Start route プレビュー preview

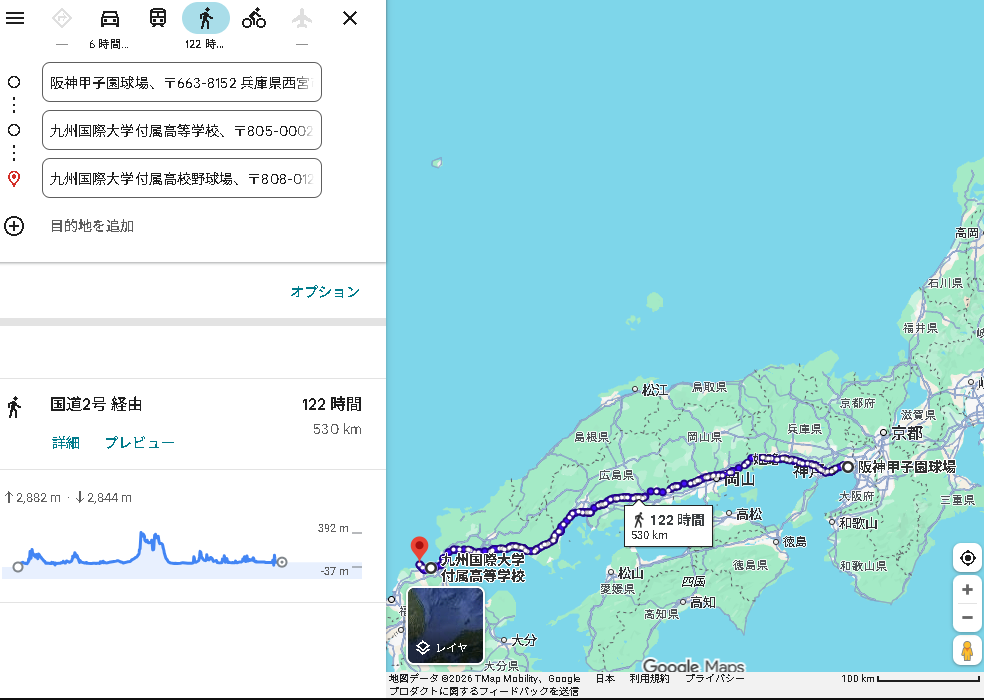point(140,443)
